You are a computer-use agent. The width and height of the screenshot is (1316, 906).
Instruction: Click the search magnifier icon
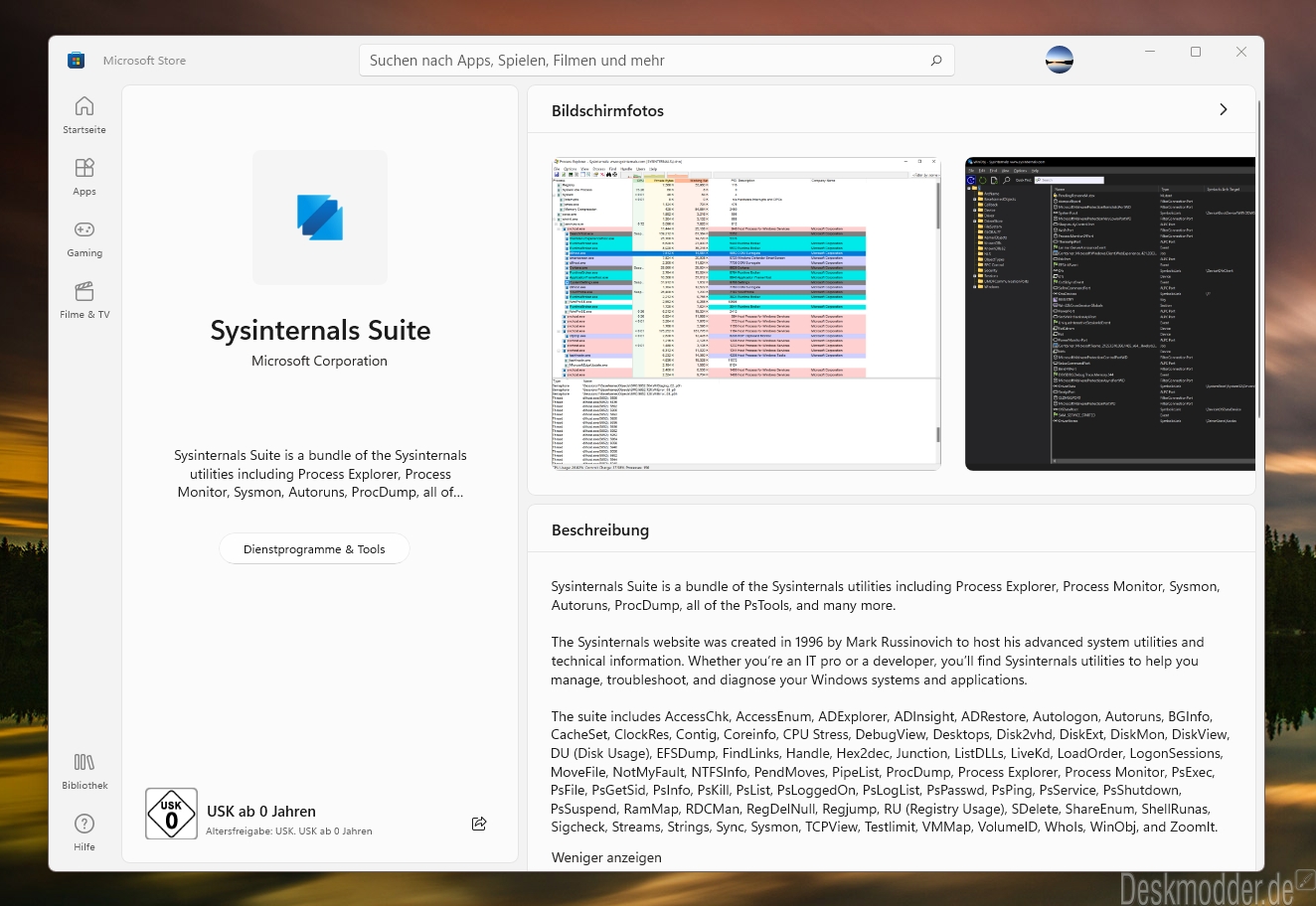tap(935, 61)
